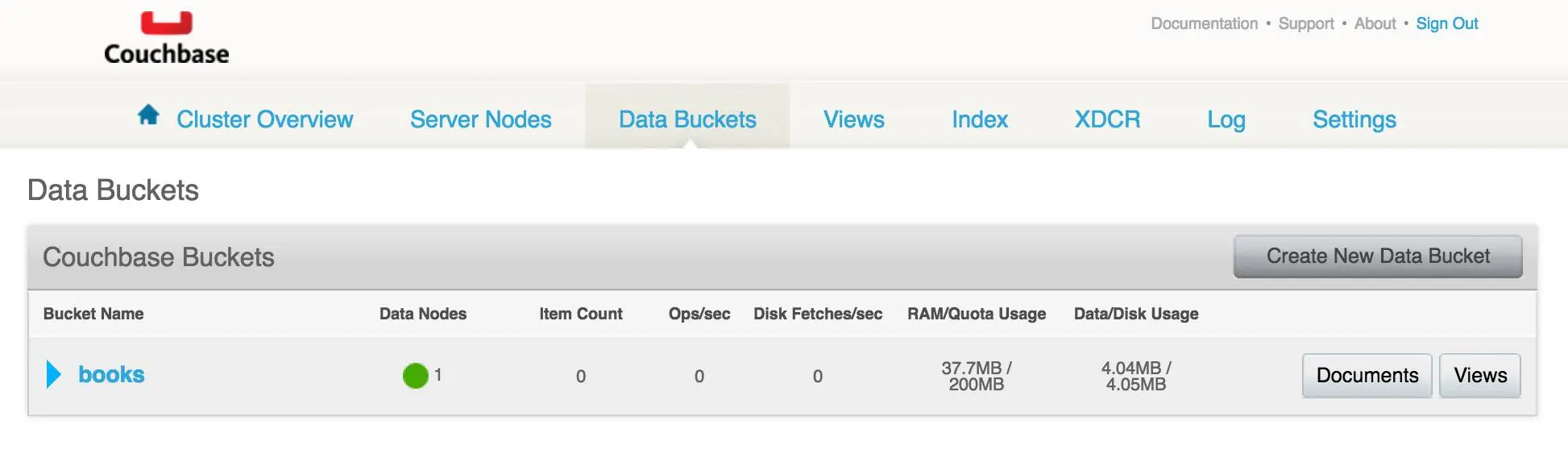Image resolution: width=1568 pixels, height=471 pixels.
Task: Click the RAM/Quota Usage column header
Action: tap(977, 315)
